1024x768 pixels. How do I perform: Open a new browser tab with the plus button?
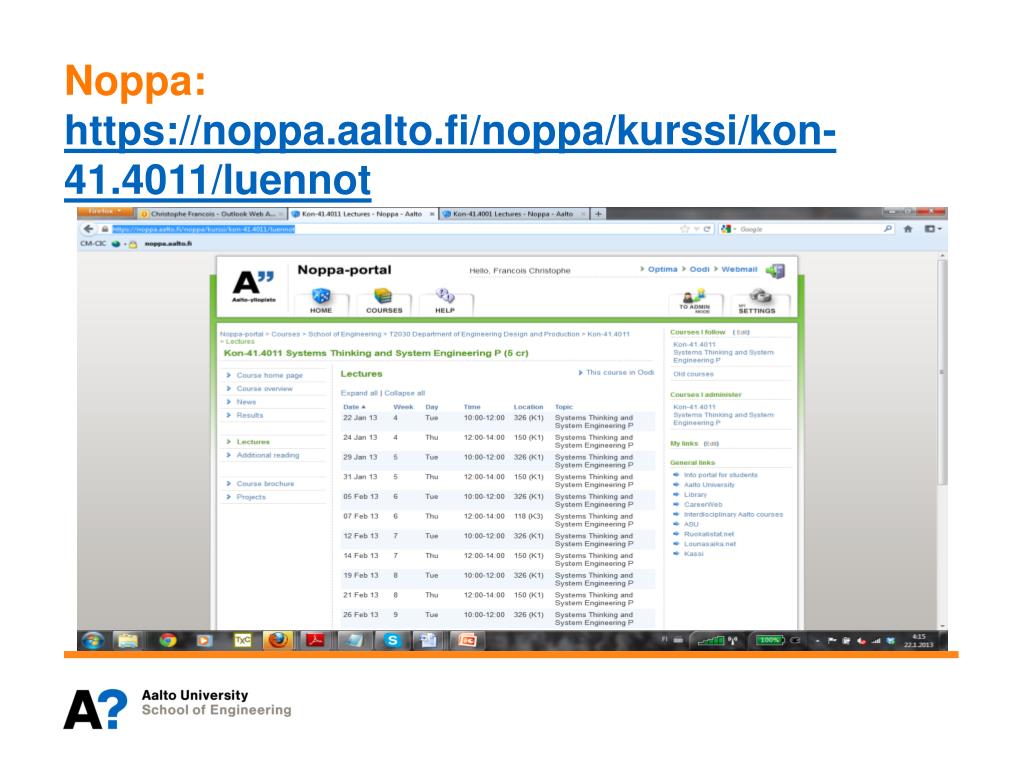[598, 214]
